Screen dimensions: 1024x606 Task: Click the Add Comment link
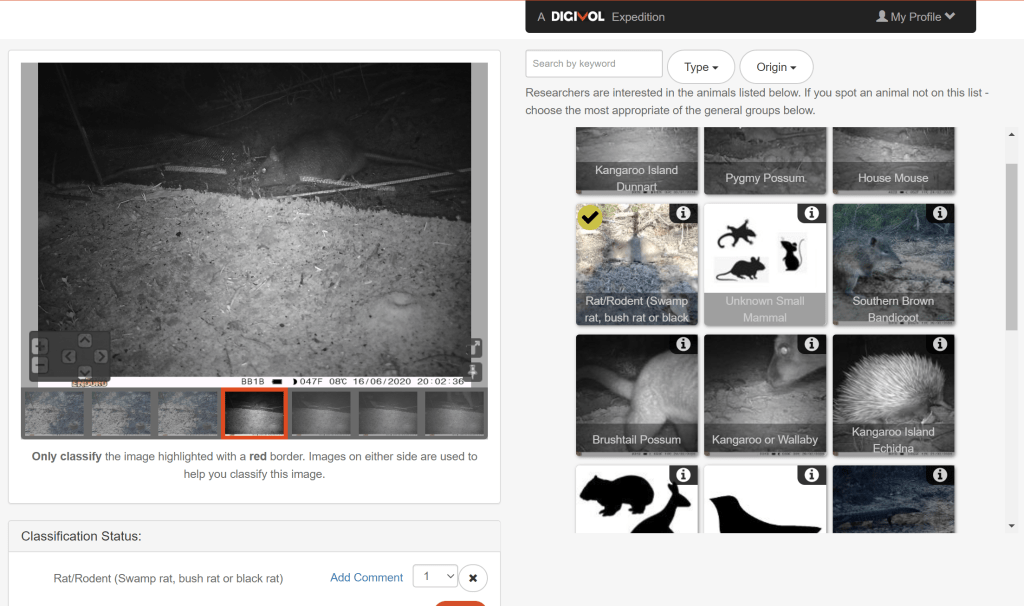[x=366, y=577]
